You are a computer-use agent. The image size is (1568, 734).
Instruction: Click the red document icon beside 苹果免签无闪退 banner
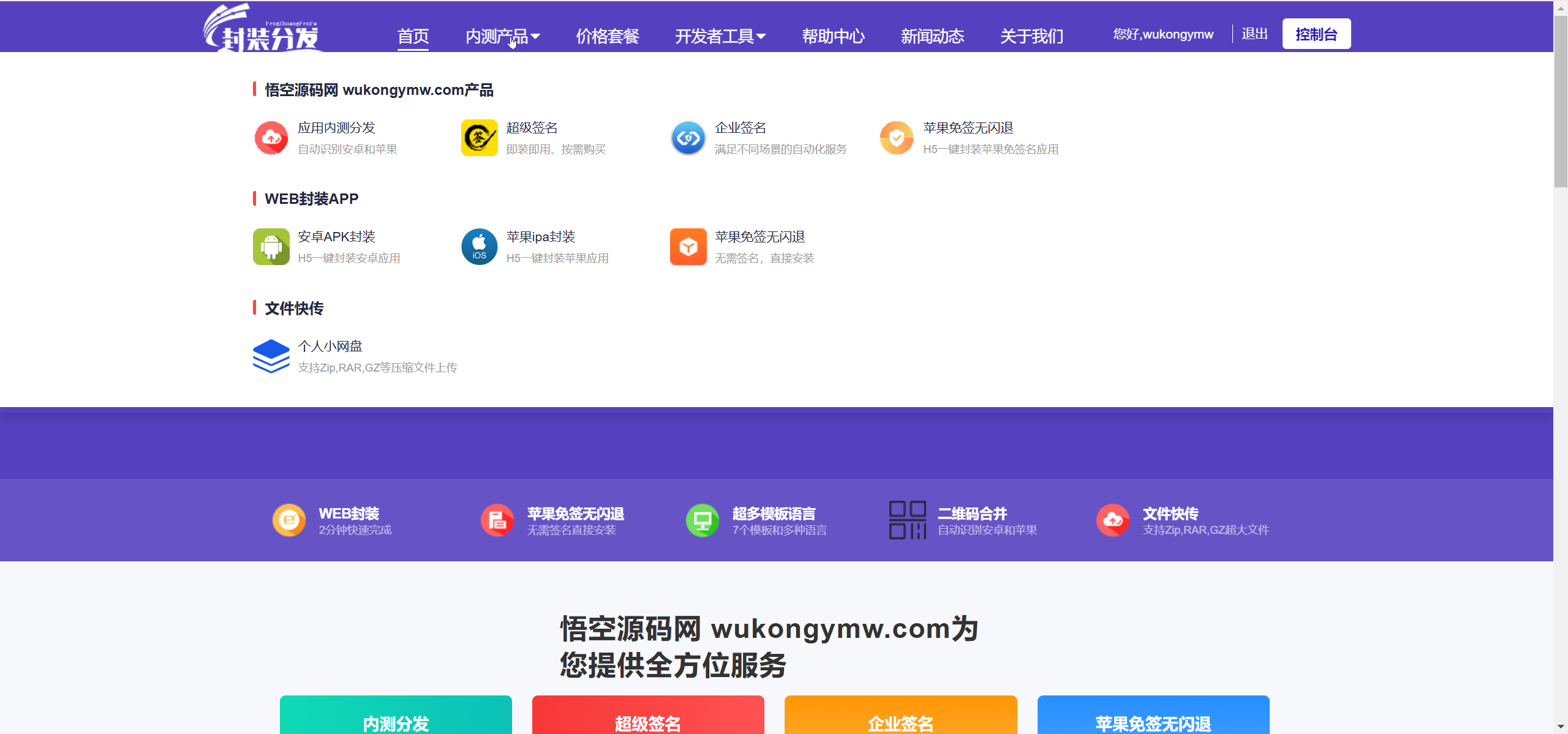497,520
